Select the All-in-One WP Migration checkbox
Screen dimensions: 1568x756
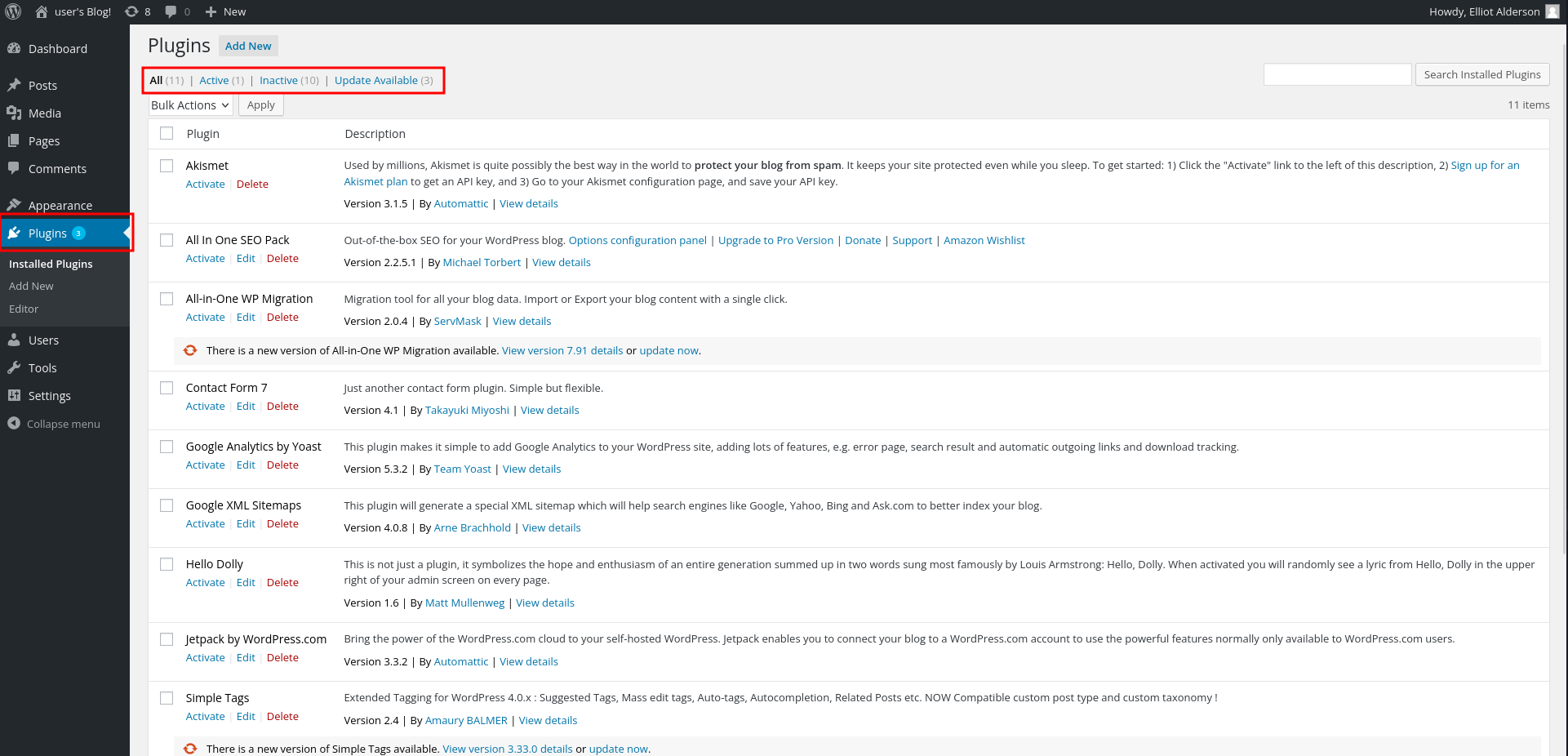pyautogui.click(x=167, y=299)
